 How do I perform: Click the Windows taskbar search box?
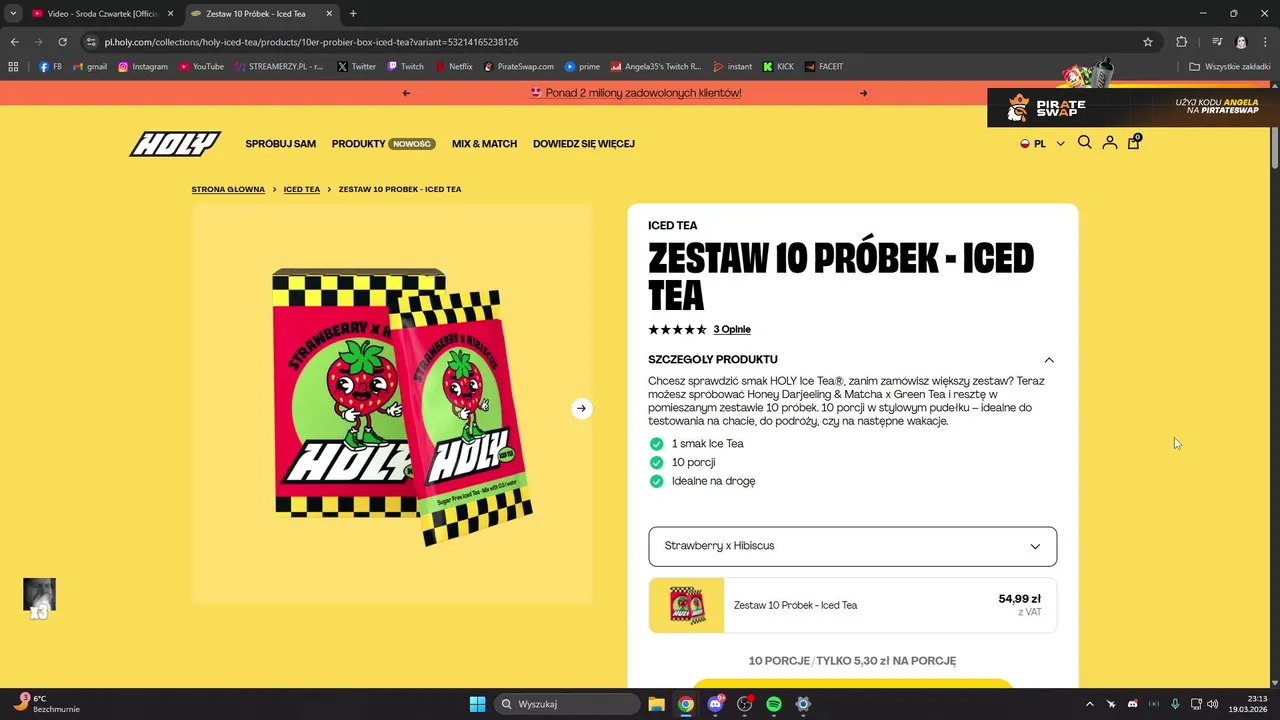click(x=567, y=704)
